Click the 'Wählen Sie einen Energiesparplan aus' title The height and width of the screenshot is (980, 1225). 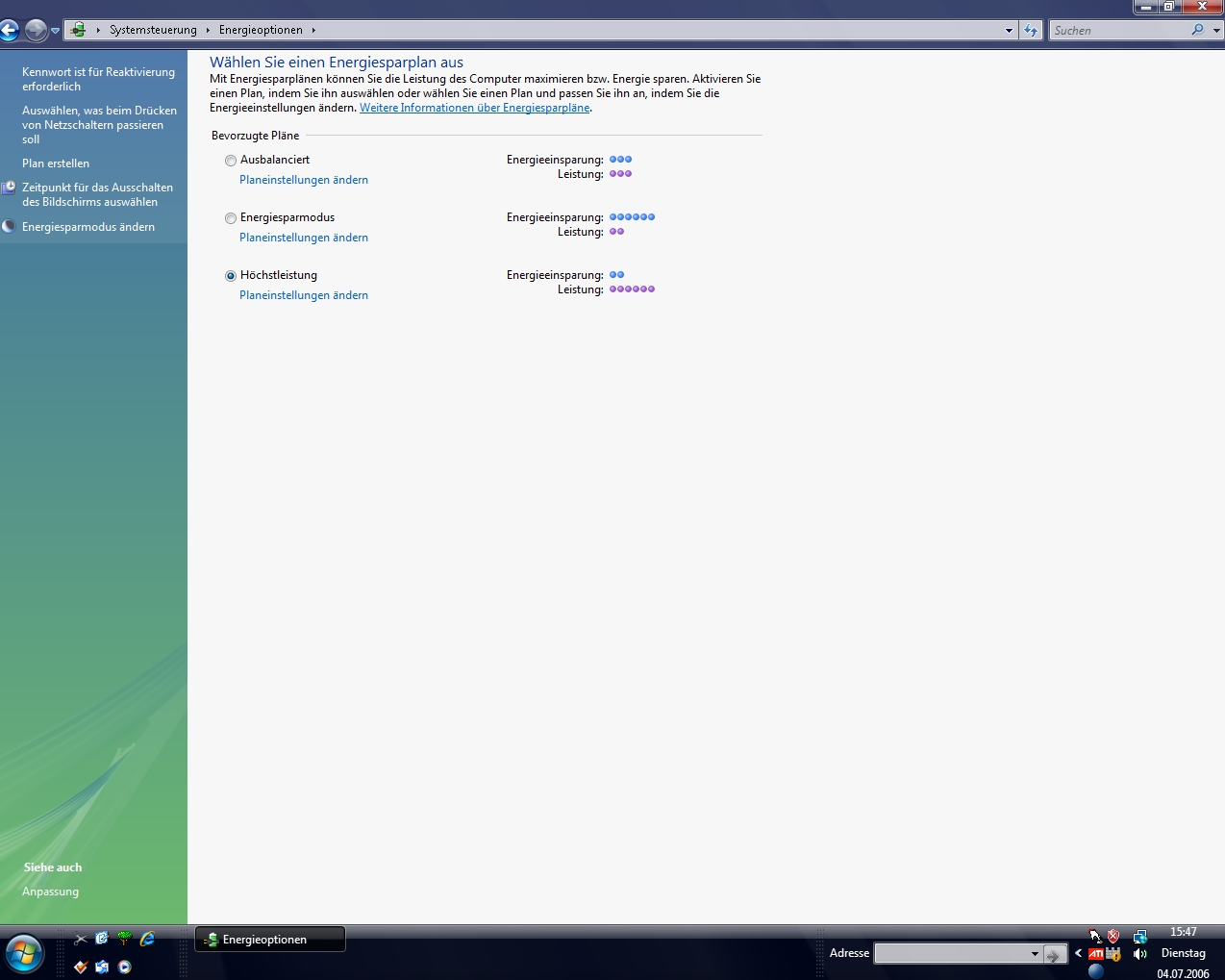click(x=337, y=63)
